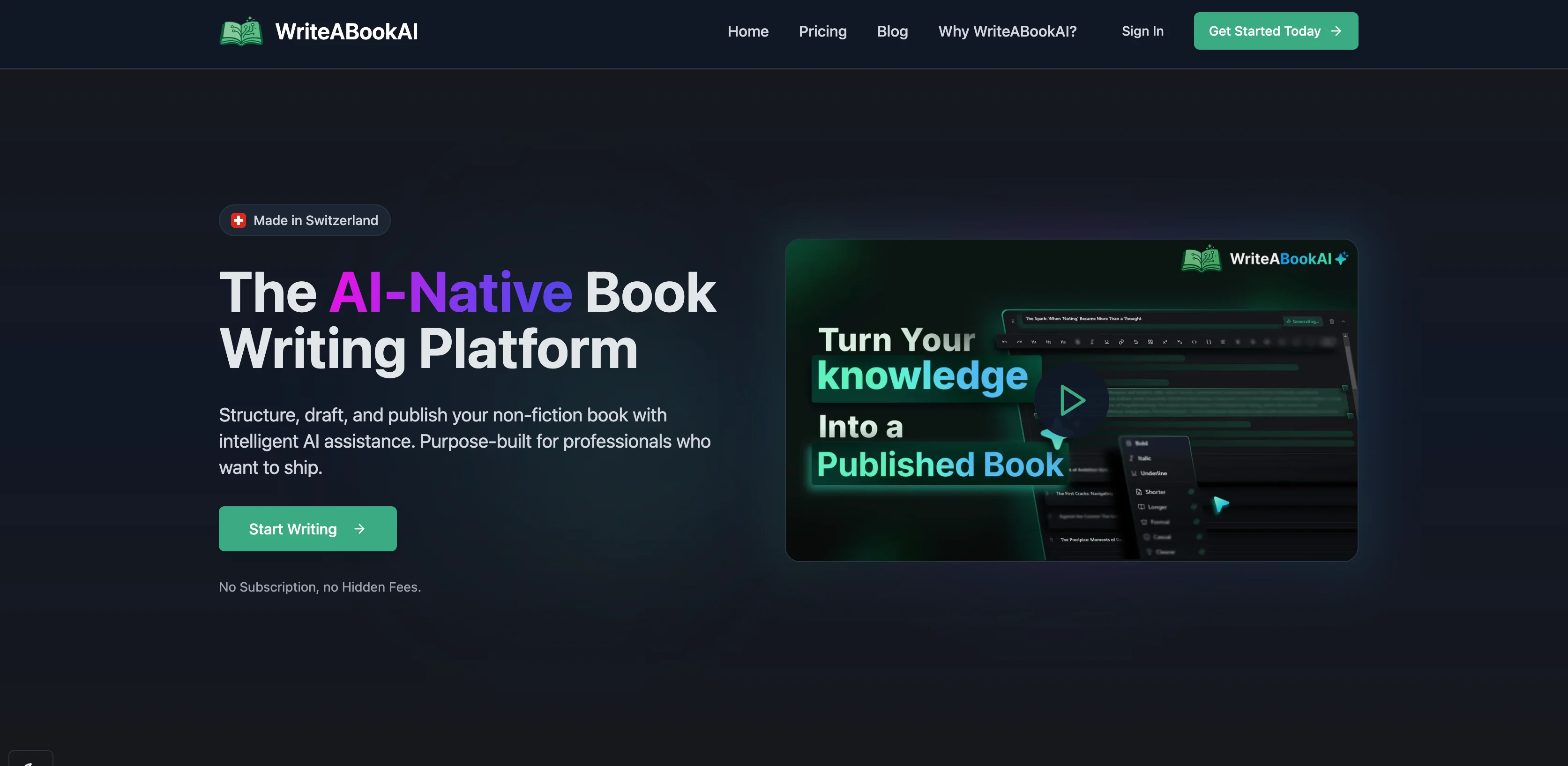Open the partially visible bottom-left corner widget

coord(30,758)
